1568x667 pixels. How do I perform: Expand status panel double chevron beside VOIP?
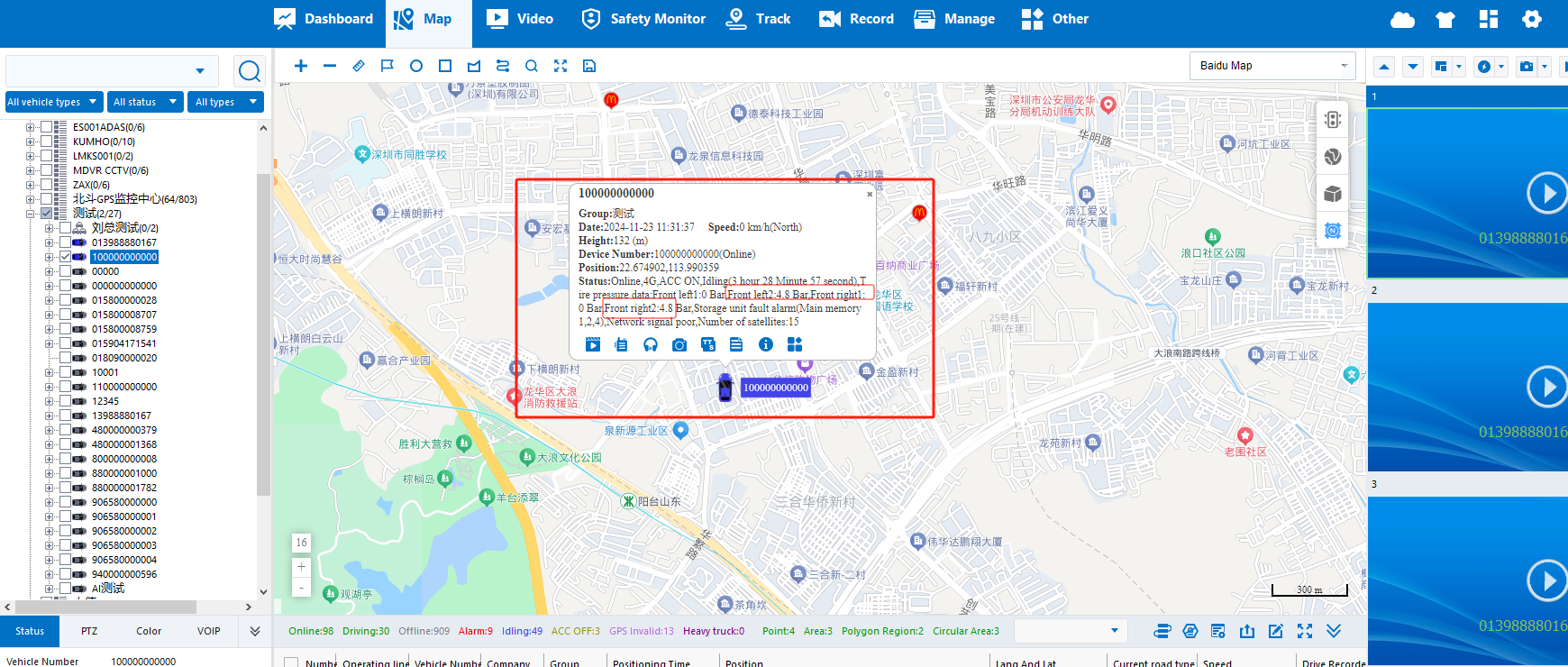tap(255, 631)
